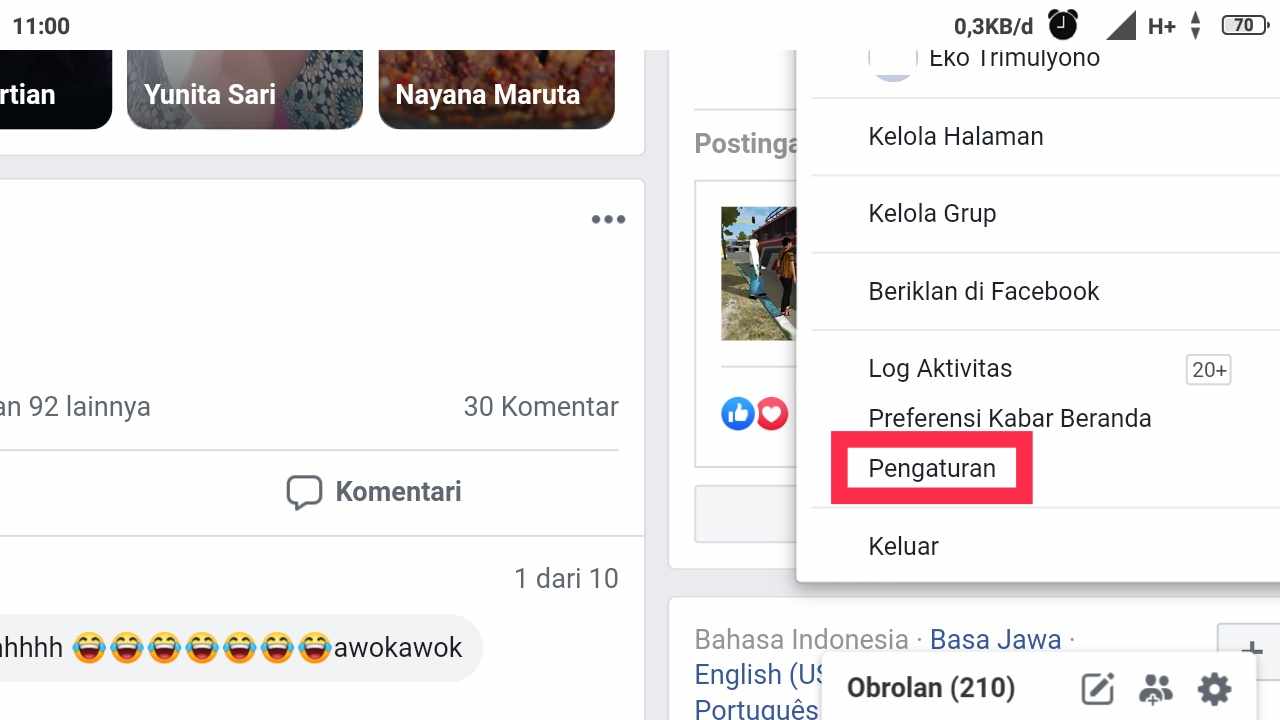
Task: Open Yunita Sari's story thumbnail
Action: (x=245, y=90)
